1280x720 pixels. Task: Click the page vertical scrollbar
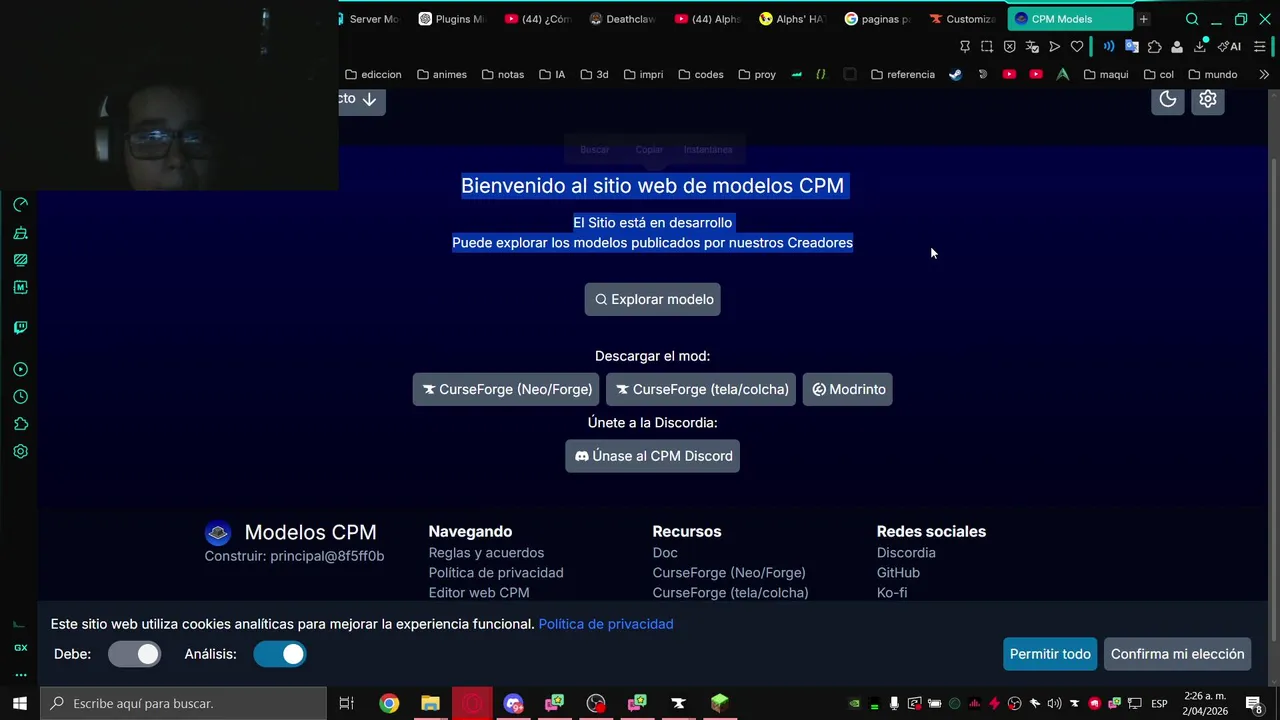click(x=1273, y=400)
